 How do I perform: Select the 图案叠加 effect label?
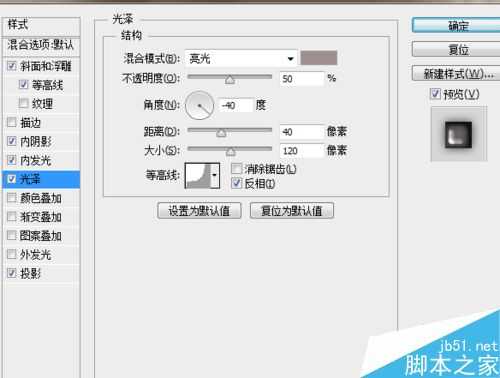tap(41, 236)
